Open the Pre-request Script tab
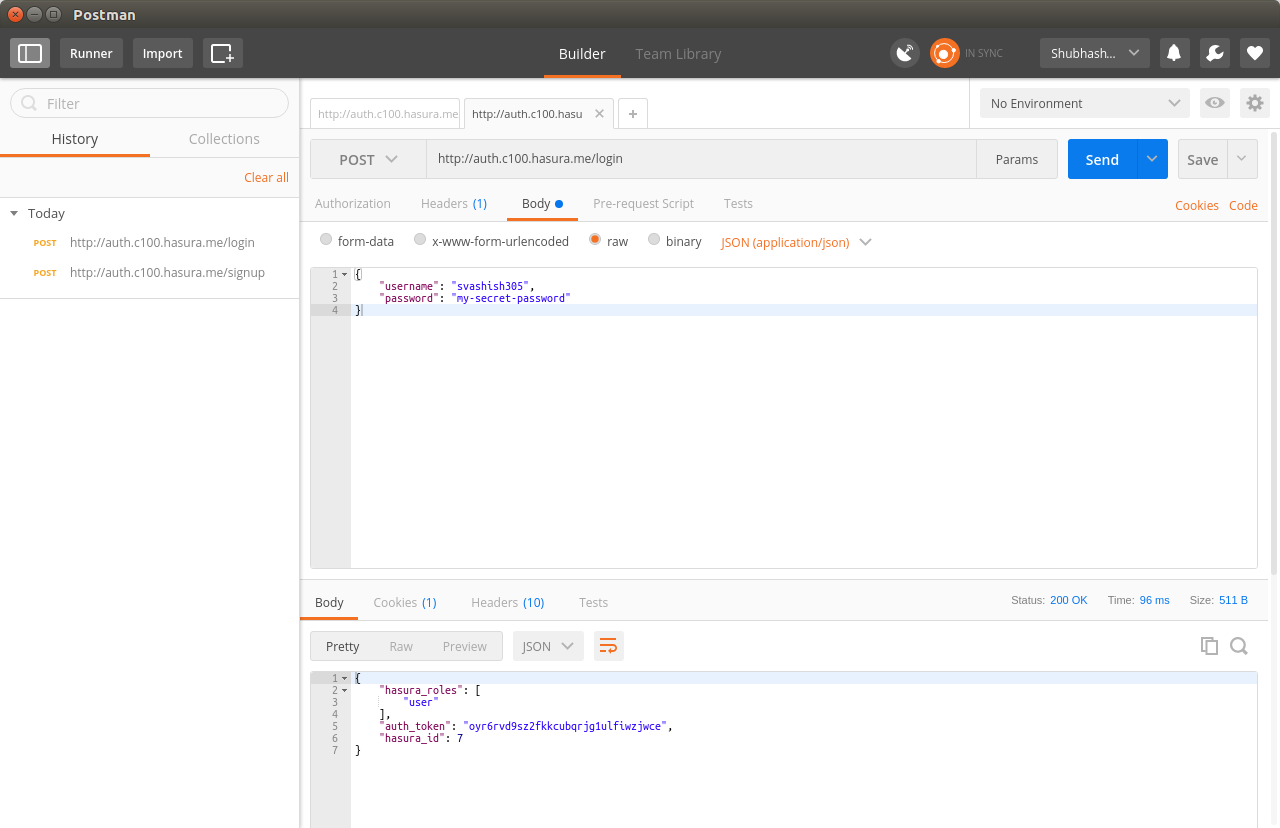Image resolution: width=1280 pixels, height=828 pixels. coord(643,203)
